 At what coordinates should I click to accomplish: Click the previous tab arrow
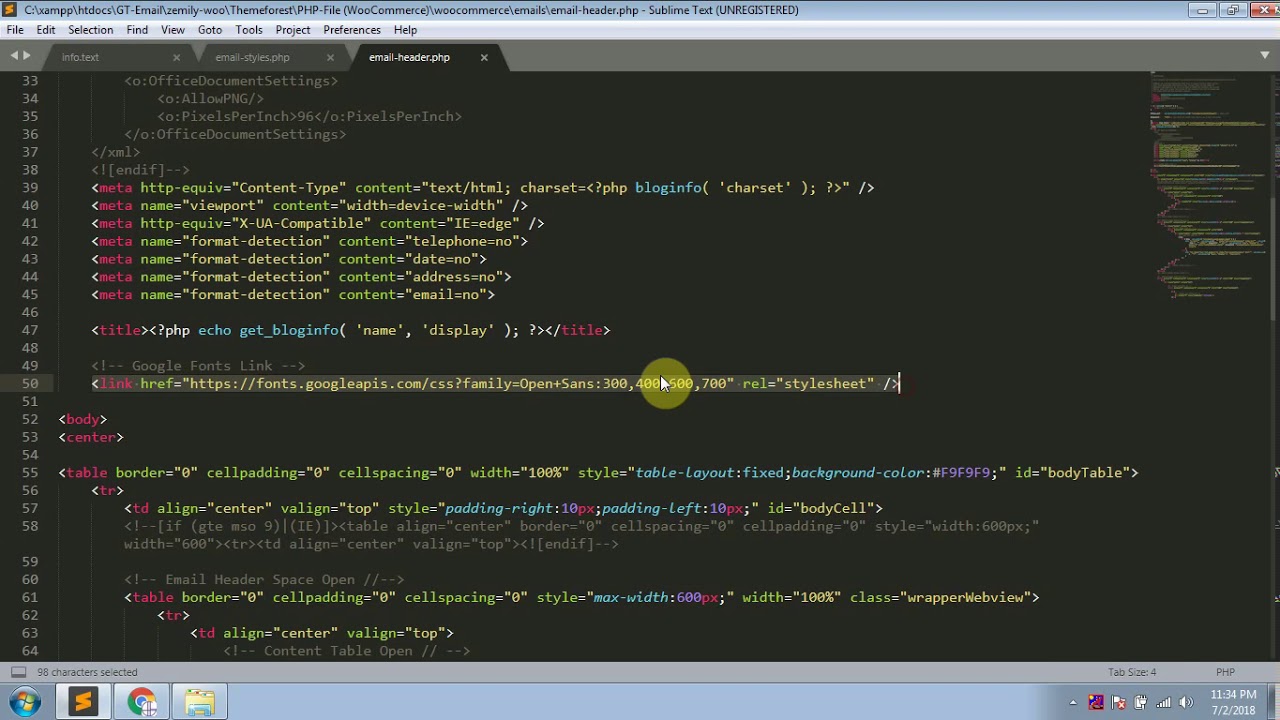coord(12,56)
